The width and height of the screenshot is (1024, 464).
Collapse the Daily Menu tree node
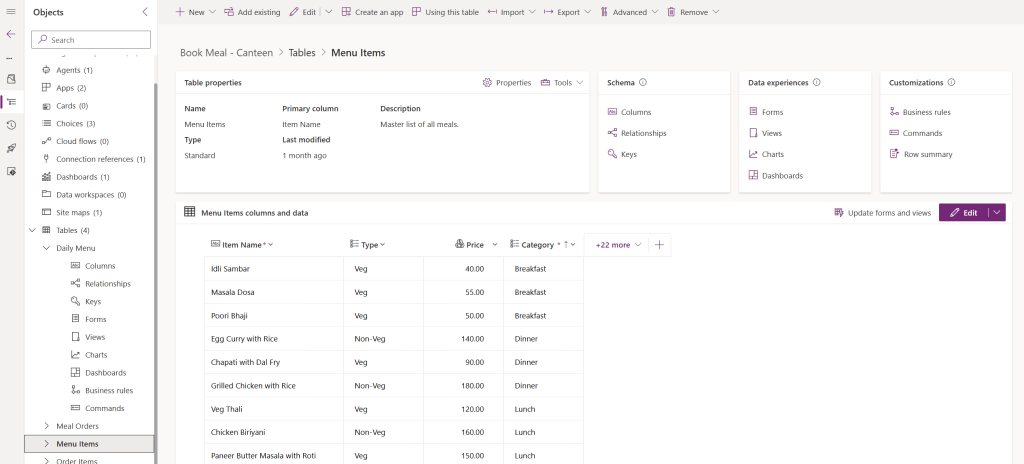(46, 248)
